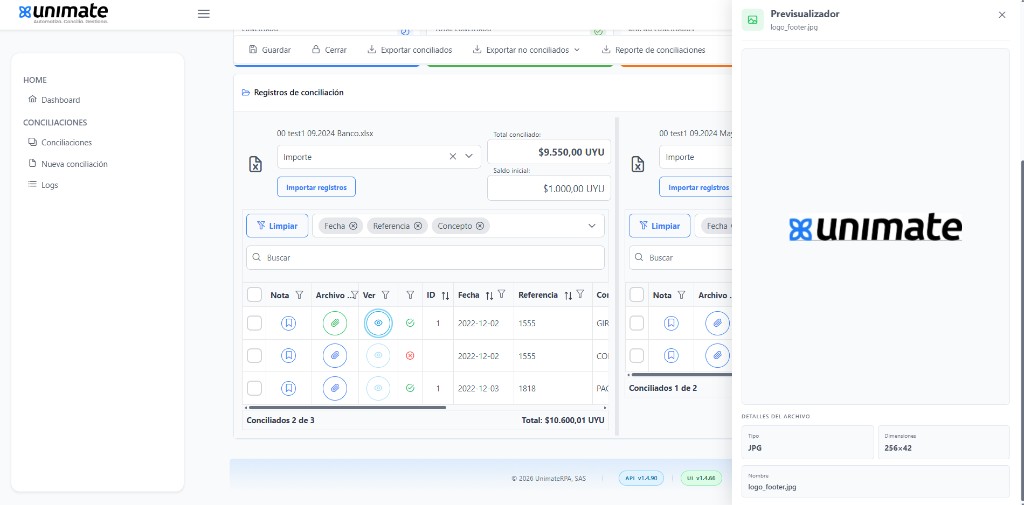Image resolution: width=1024 pixels, height=505 pixels.
Task: Click the right table horizontal scrollbar
Action: (x=680, y=375)
